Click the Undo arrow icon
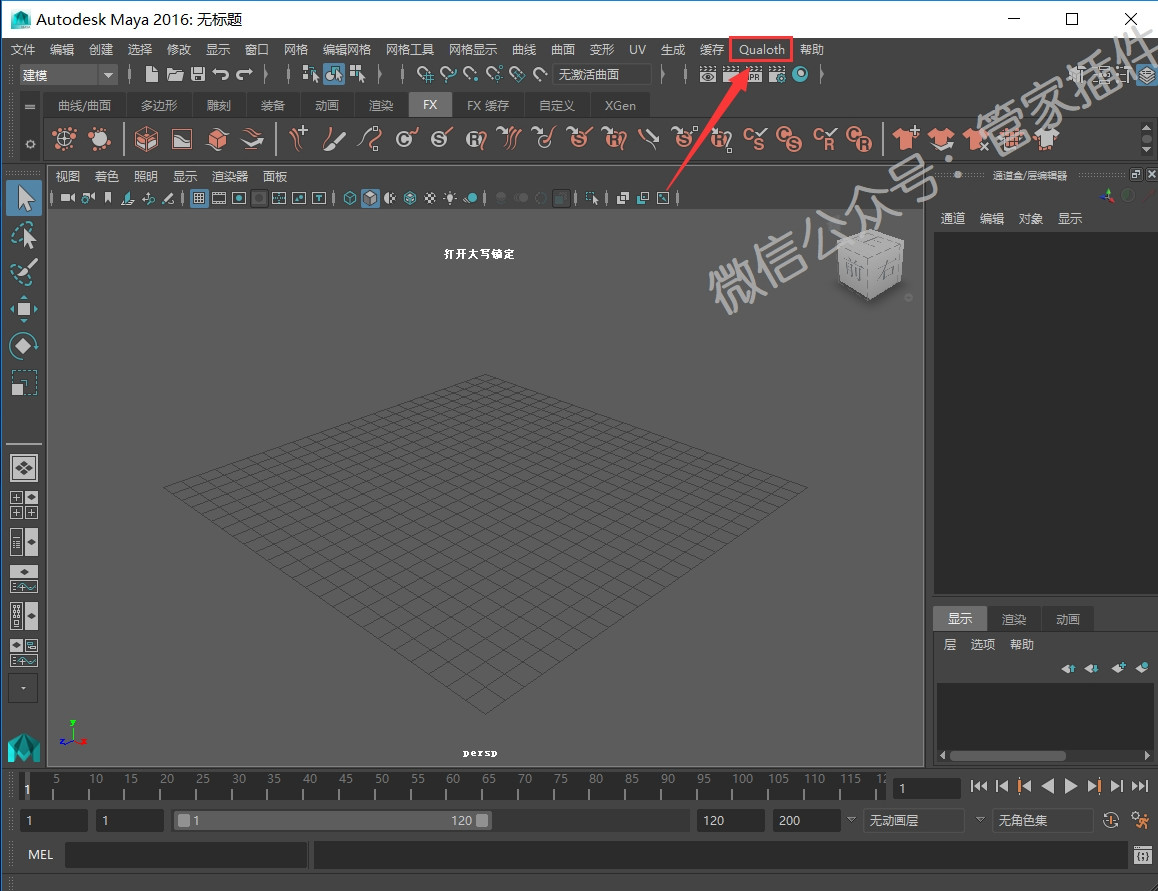 [x=220, y=74]
